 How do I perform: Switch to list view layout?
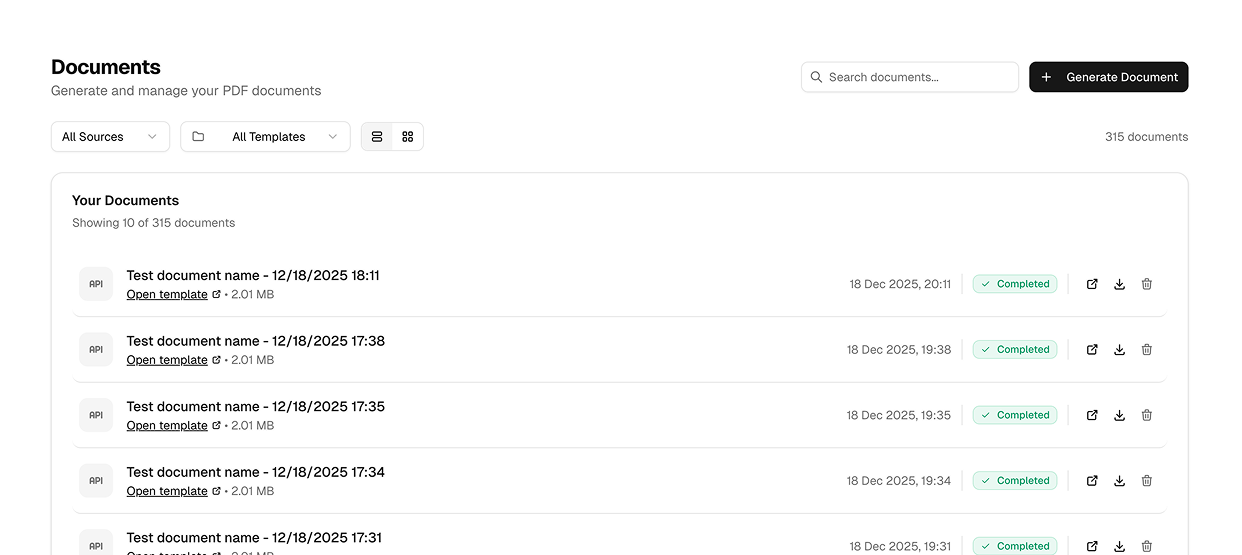[x=377, y=137]
